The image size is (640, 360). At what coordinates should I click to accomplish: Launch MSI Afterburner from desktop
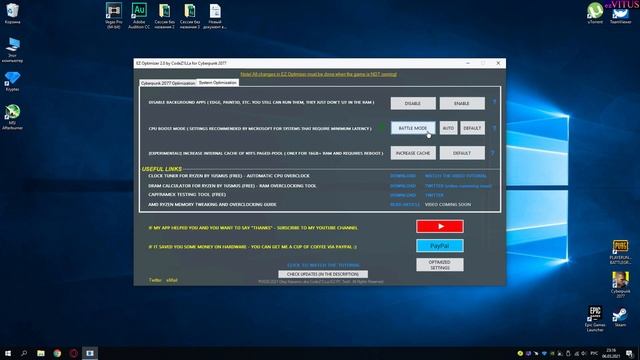13,117
